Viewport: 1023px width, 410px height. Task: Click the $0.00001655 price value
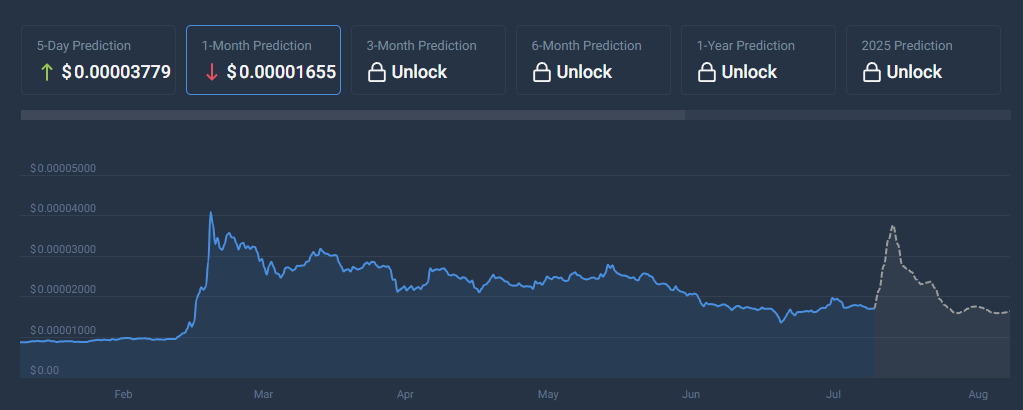pyautogui.click(x=281, y=72)
